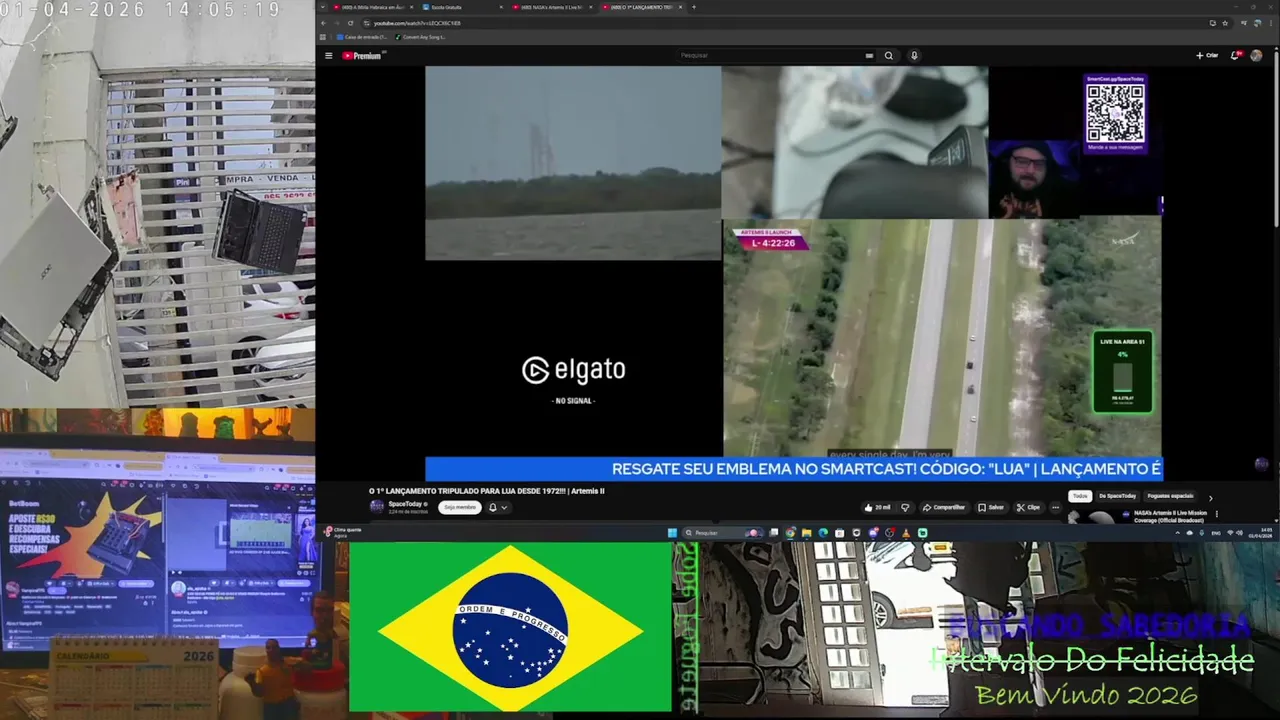
Task: Like the video with thumbs-up 20 mil
Action: pyautogui.click(x=878, y=507)
